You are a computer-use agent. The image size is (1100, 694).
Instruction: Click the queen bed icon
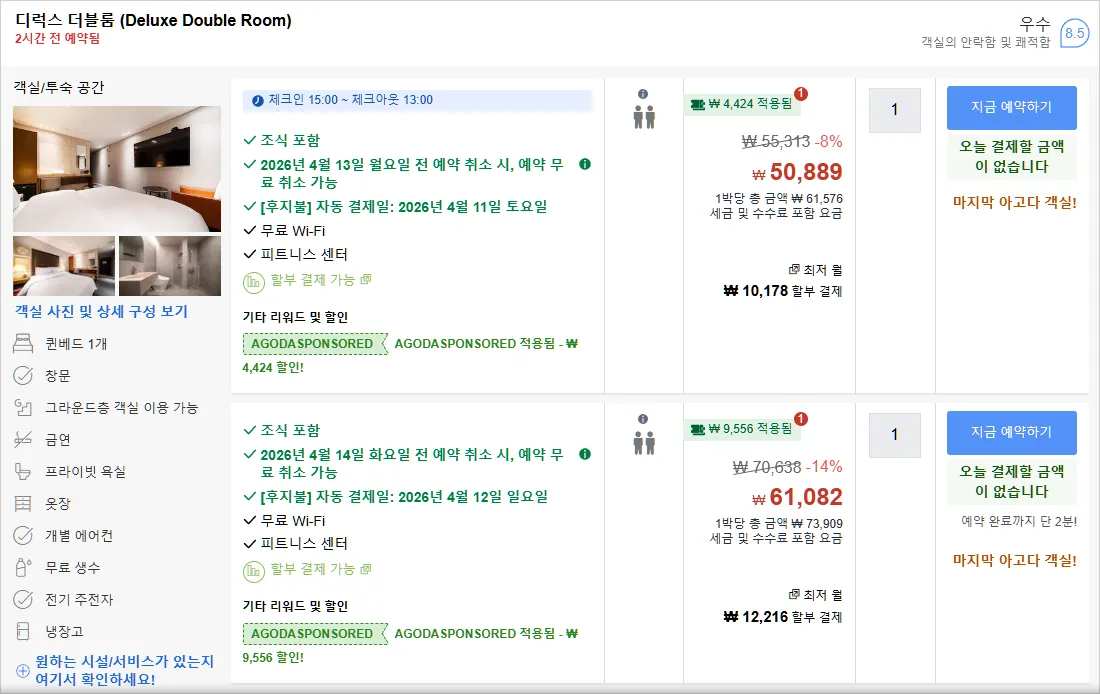click(x=23, y=343)
